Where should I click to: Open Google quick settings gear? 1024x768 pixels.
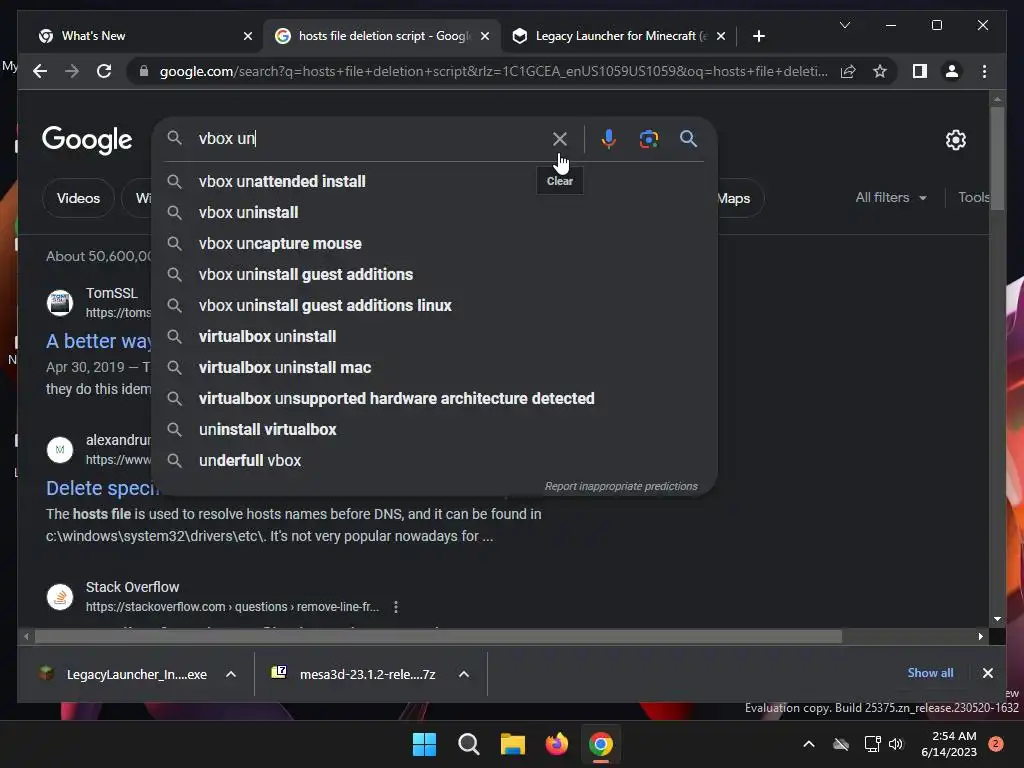(x=955, y=140)
